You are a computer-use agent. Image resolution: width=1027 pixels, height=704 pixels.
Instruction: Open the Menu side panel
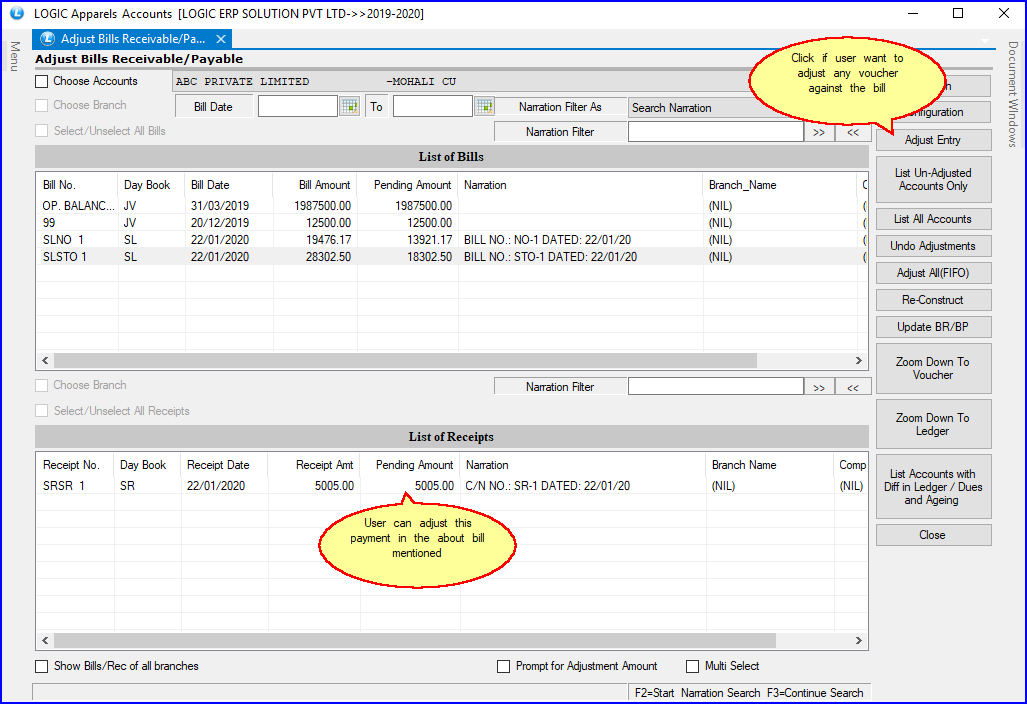(14, 56)
